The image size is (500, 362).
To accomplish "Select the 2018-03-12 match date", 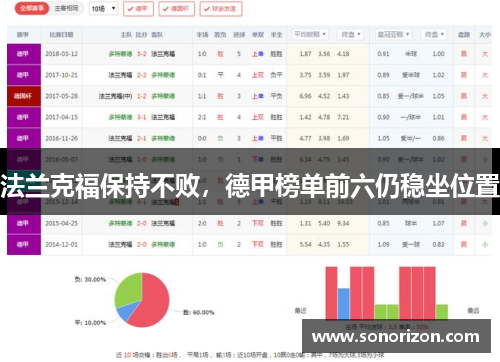I will pos(61,54).
